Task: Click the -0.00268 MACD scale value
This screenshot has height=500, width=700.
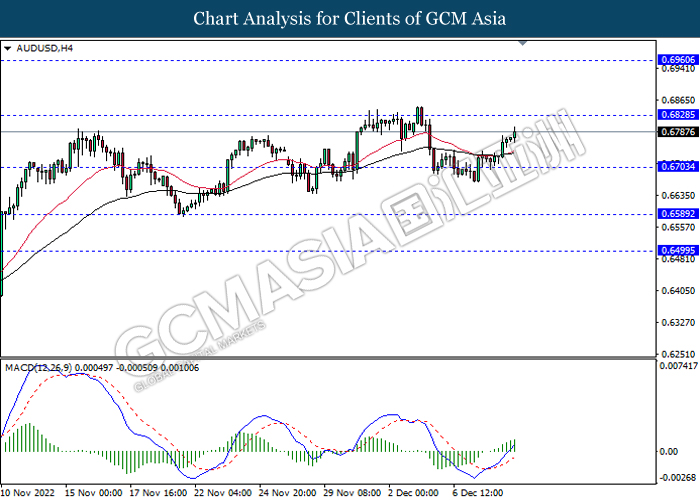Action: 678,478
